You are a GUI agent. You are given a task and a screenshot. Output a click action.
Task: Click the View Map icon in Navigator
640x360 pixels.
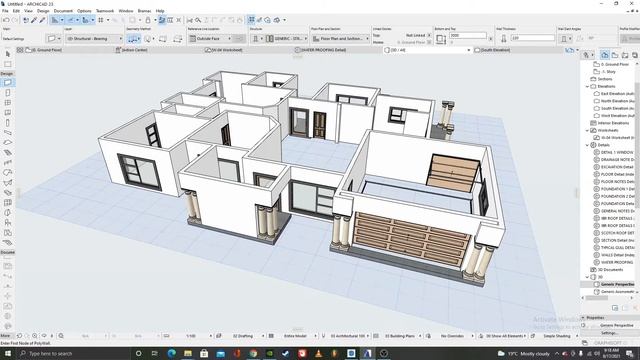pyautogui.click(x=615, y=55)
